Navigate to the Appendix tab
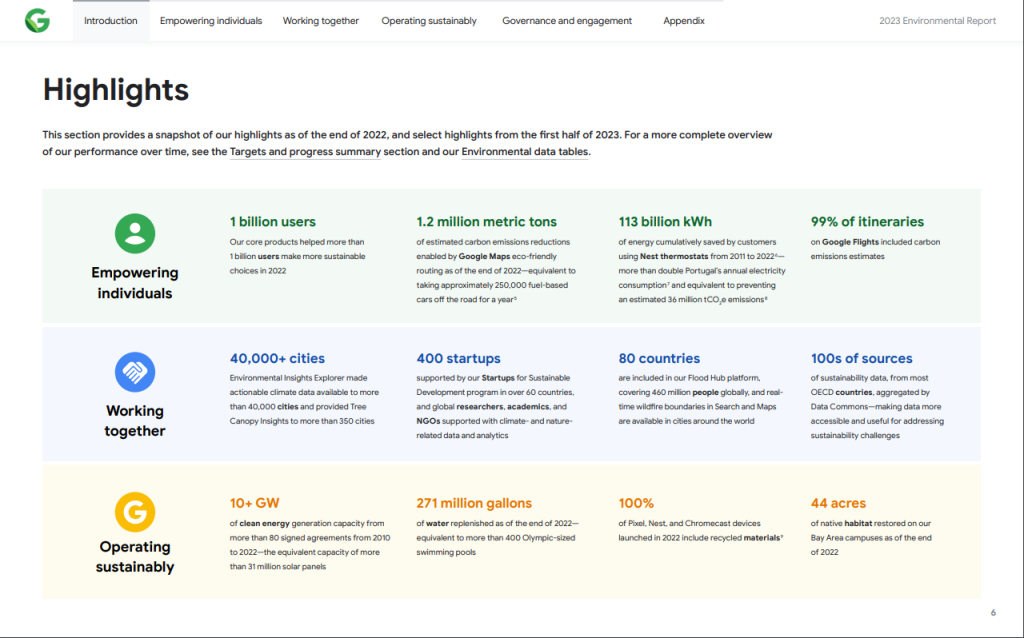Screen dimensions: 1024x638 pos(684,21)
